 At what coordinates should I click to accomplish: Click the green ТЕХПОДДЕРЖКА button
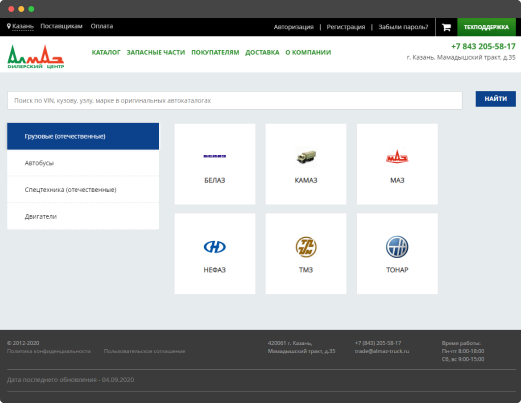pos(486,27)
